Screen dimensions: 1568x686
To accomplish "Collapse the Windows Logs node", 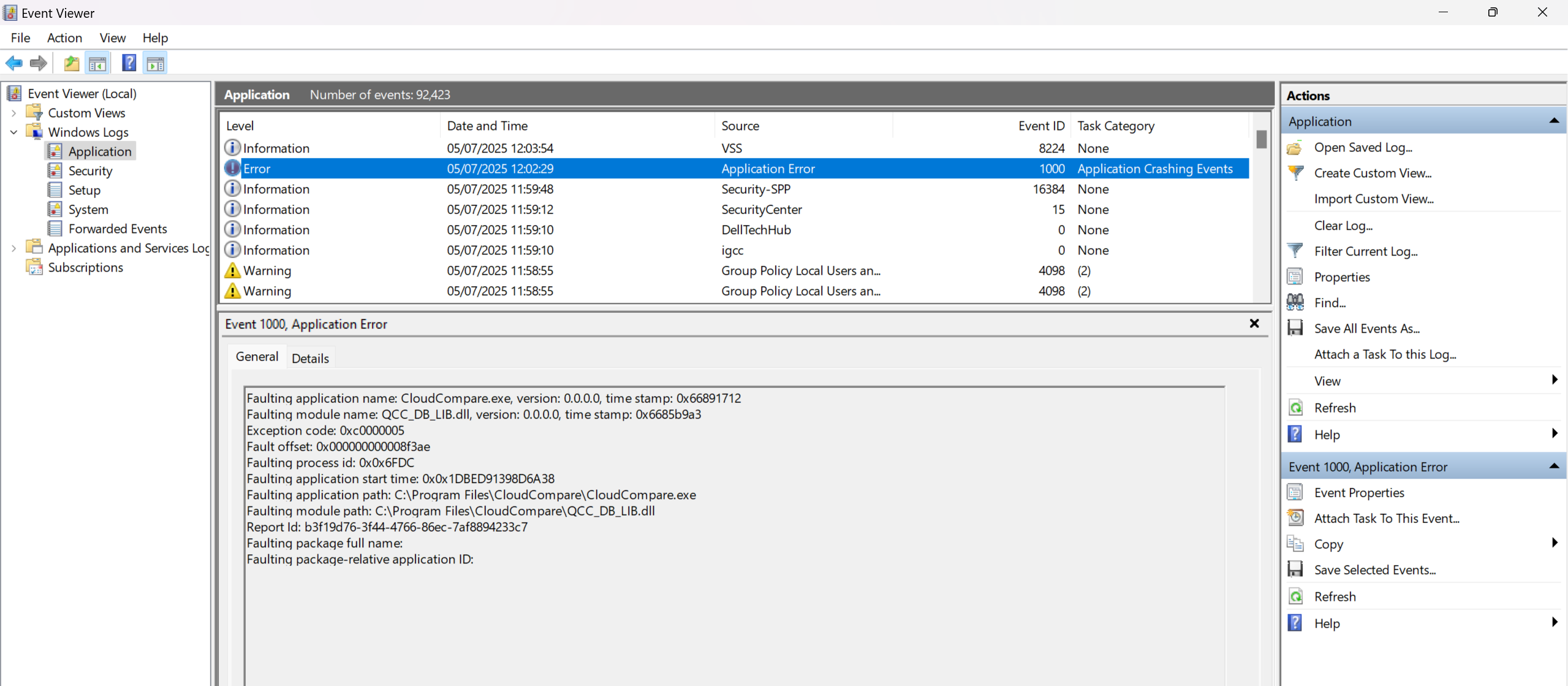I will point(13,132).
